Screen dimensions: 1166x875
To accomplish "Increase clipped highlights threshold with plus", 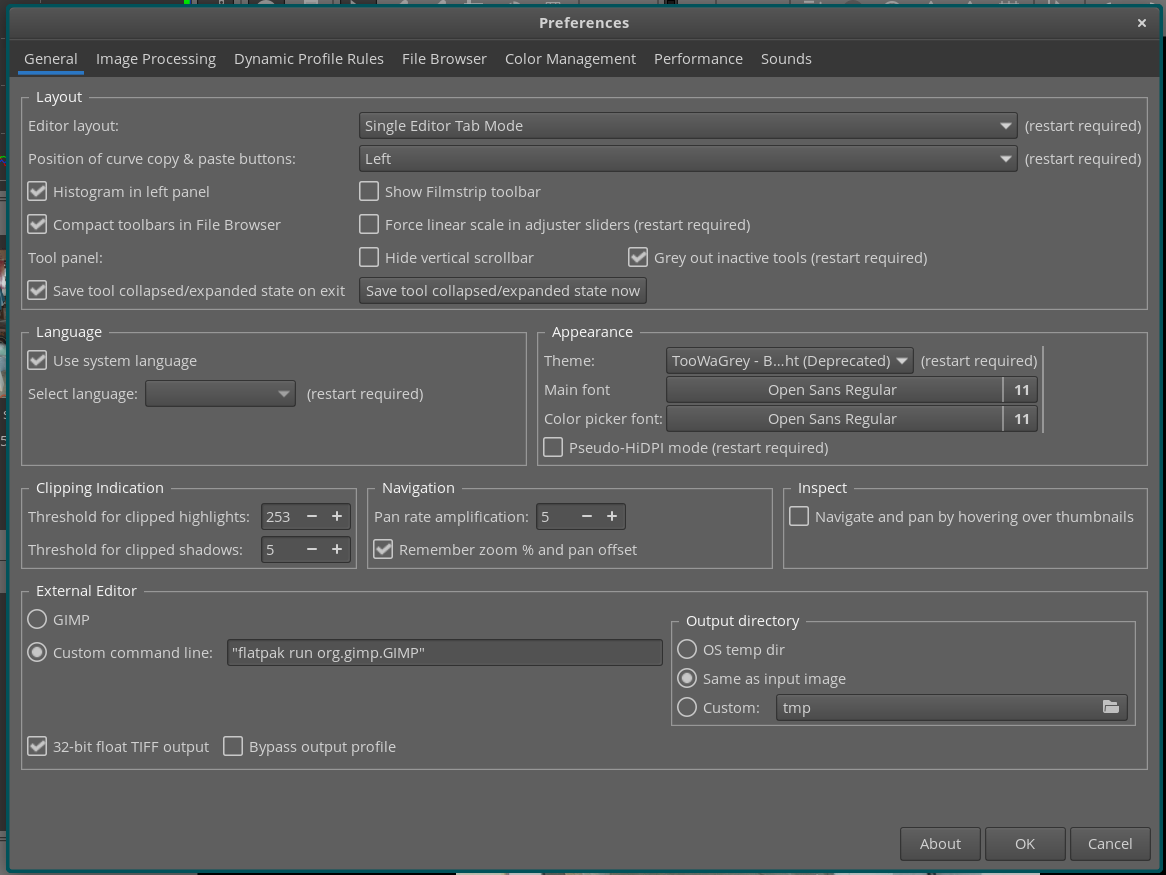I will coord(337,517).
